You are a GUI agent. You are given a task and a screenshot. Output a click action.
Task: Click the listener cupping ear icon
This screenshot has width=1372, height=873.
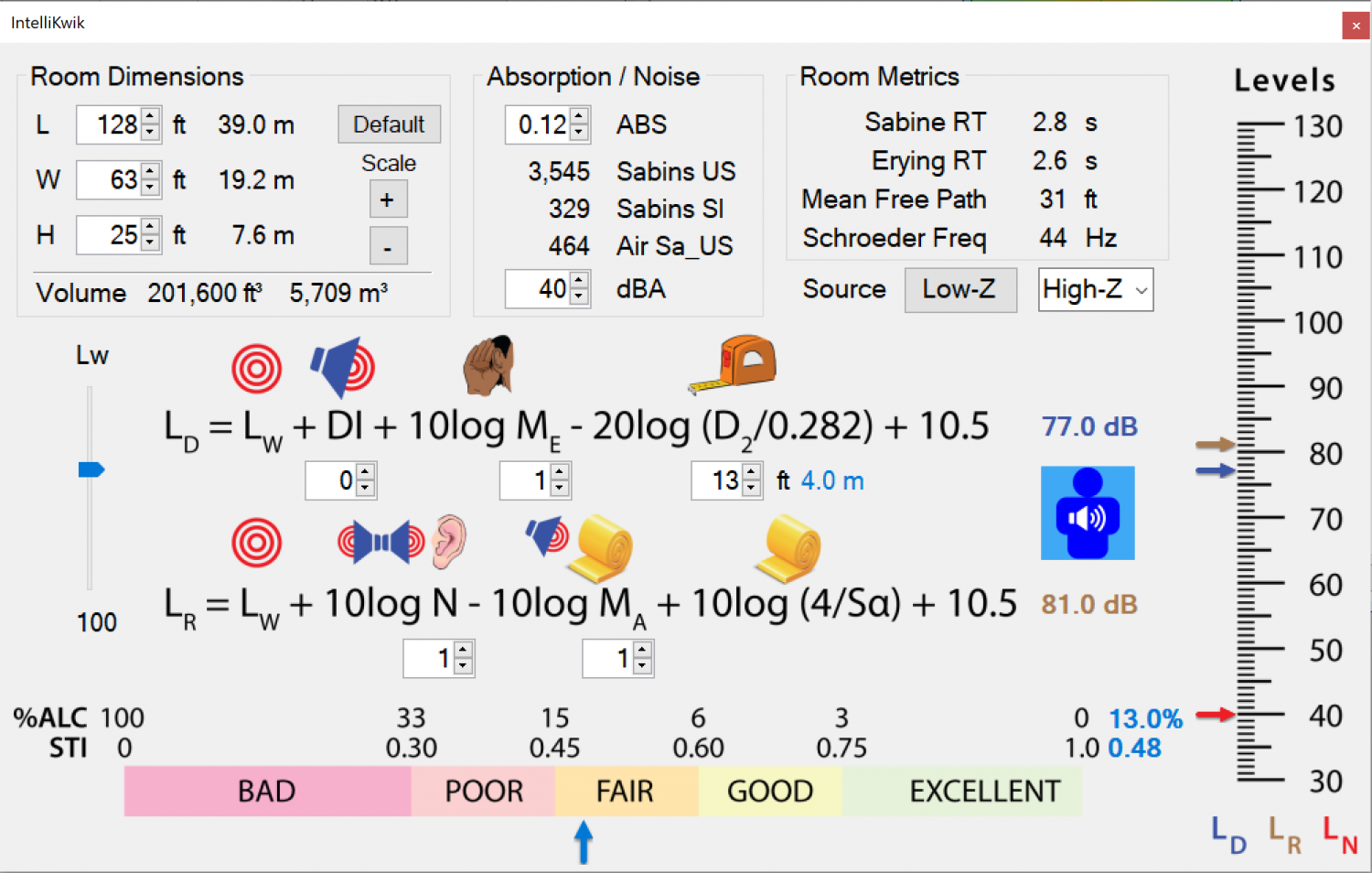(x=488, y=365)
